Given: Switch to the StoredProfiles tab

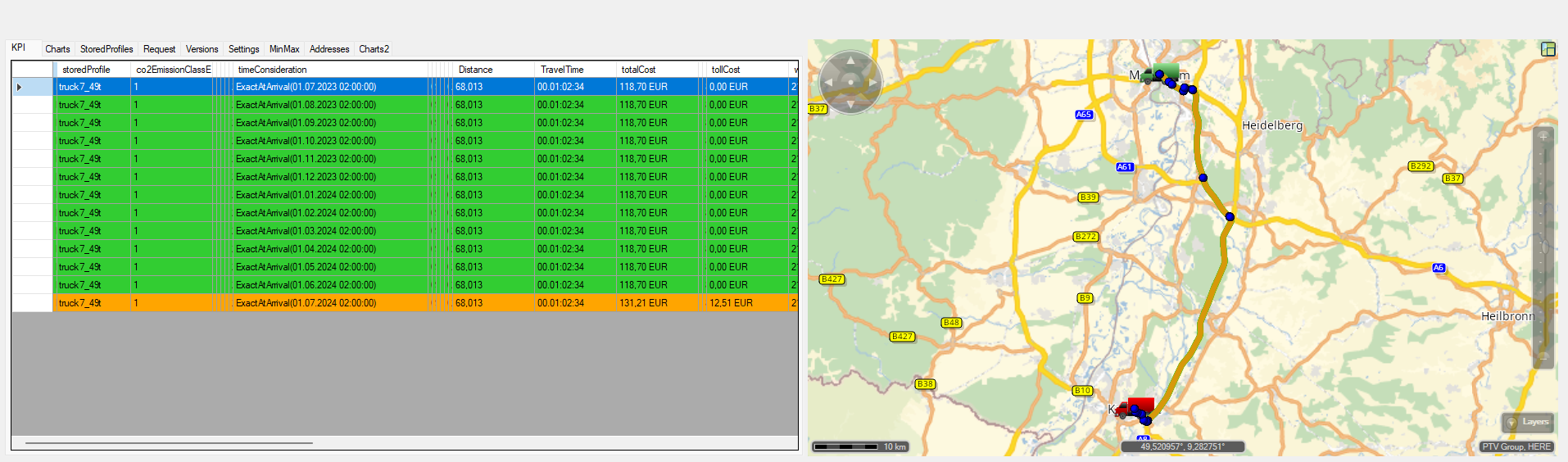Looking at the screenshot, I should pos(106,49).
